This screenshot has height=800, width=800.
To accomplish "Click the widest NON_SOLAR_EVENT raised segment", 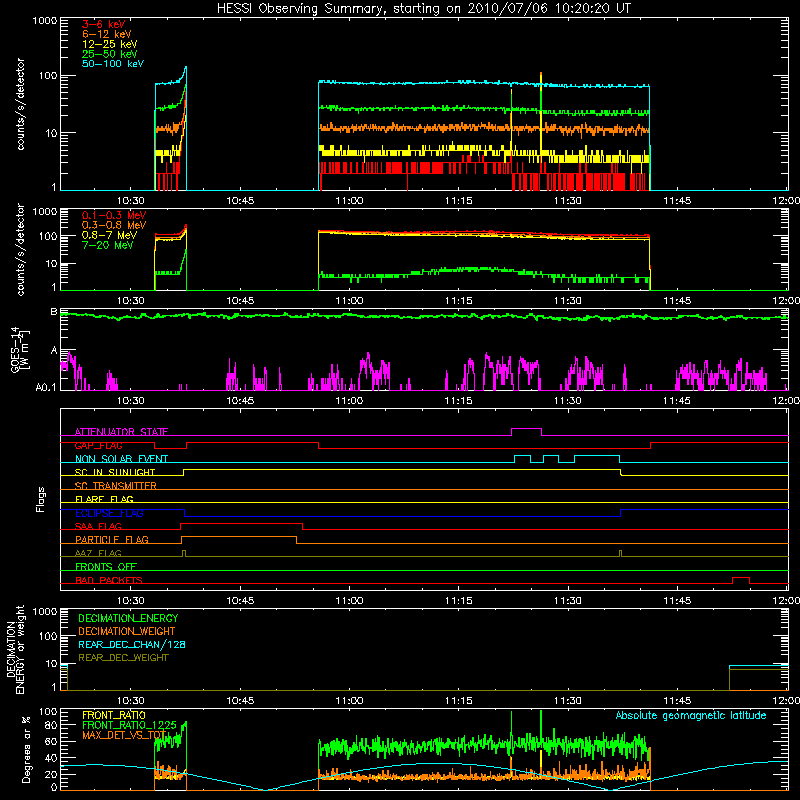I will (597, 456).
